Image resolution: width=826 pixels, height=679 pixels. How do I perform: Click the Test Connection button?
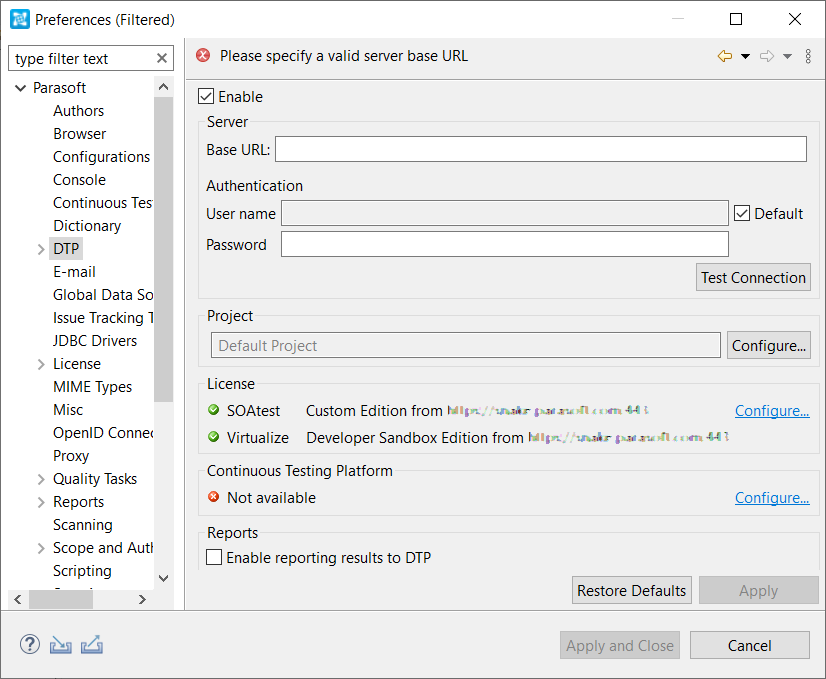click(753, 277)
